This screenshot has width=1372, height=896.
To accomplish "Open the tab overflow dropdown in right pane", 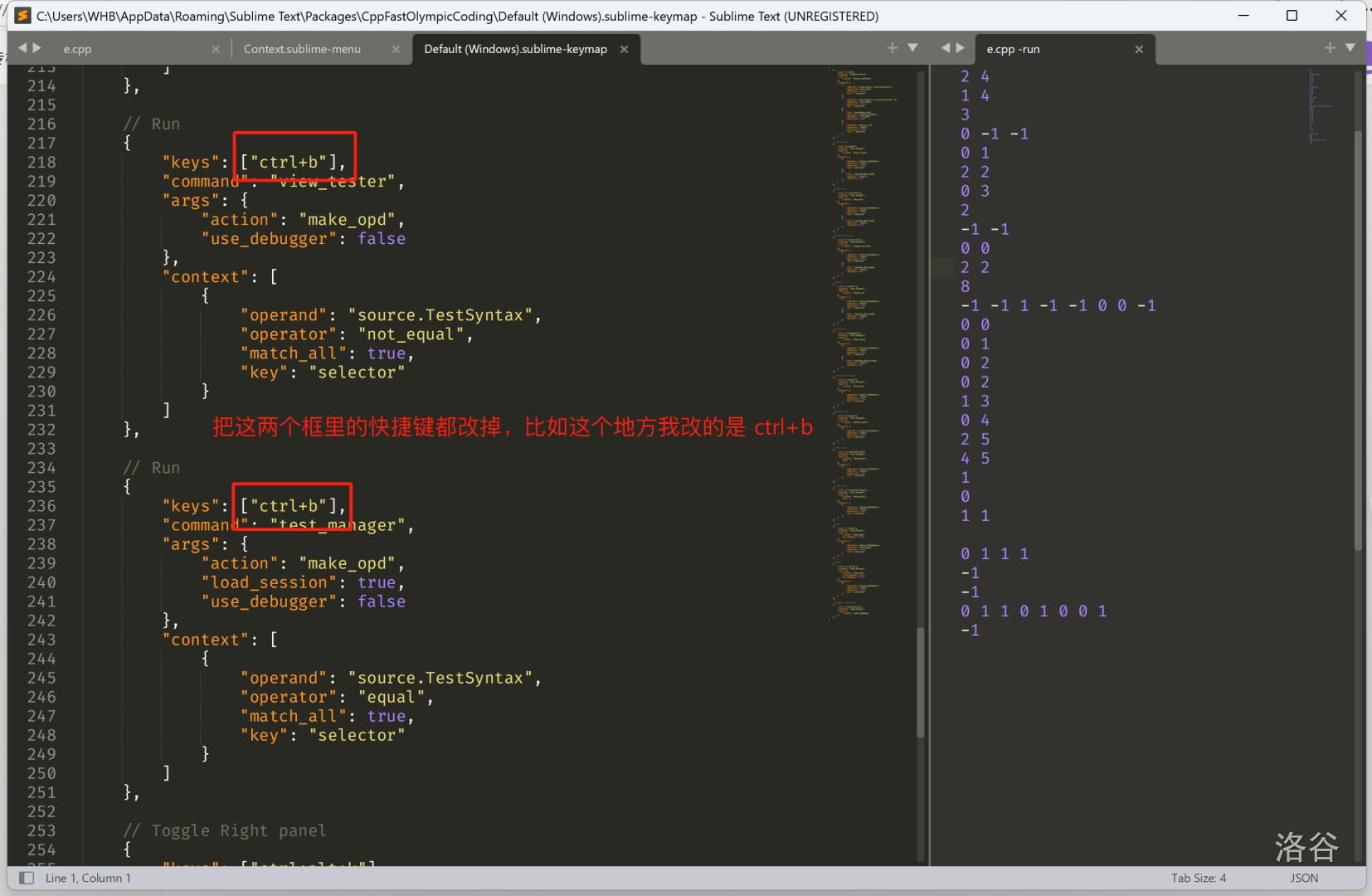I will 1351,48.
